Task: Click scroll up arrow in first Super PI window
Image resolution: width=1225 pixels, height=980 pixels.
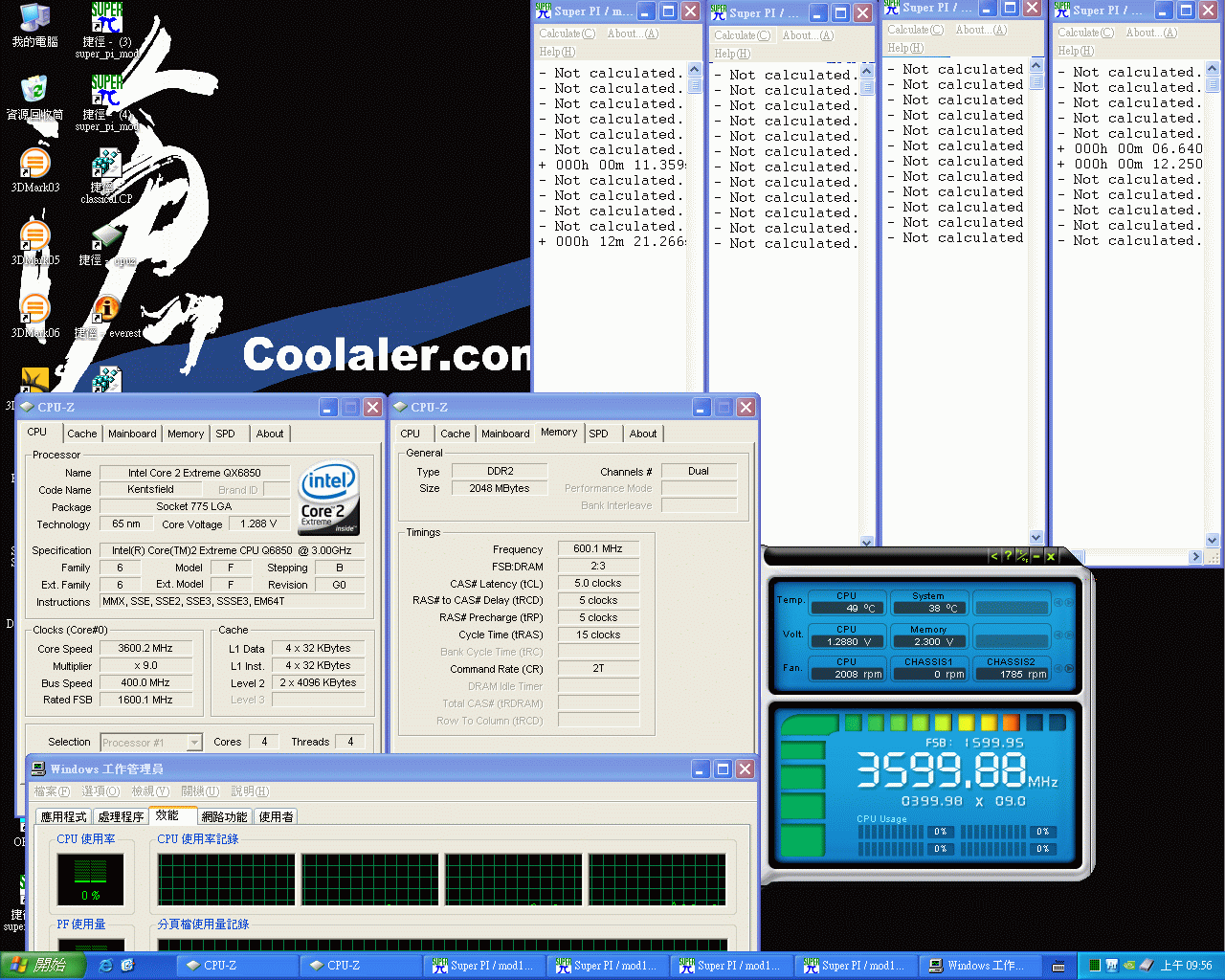Action: pyautogui.click(x=694, y=70)
